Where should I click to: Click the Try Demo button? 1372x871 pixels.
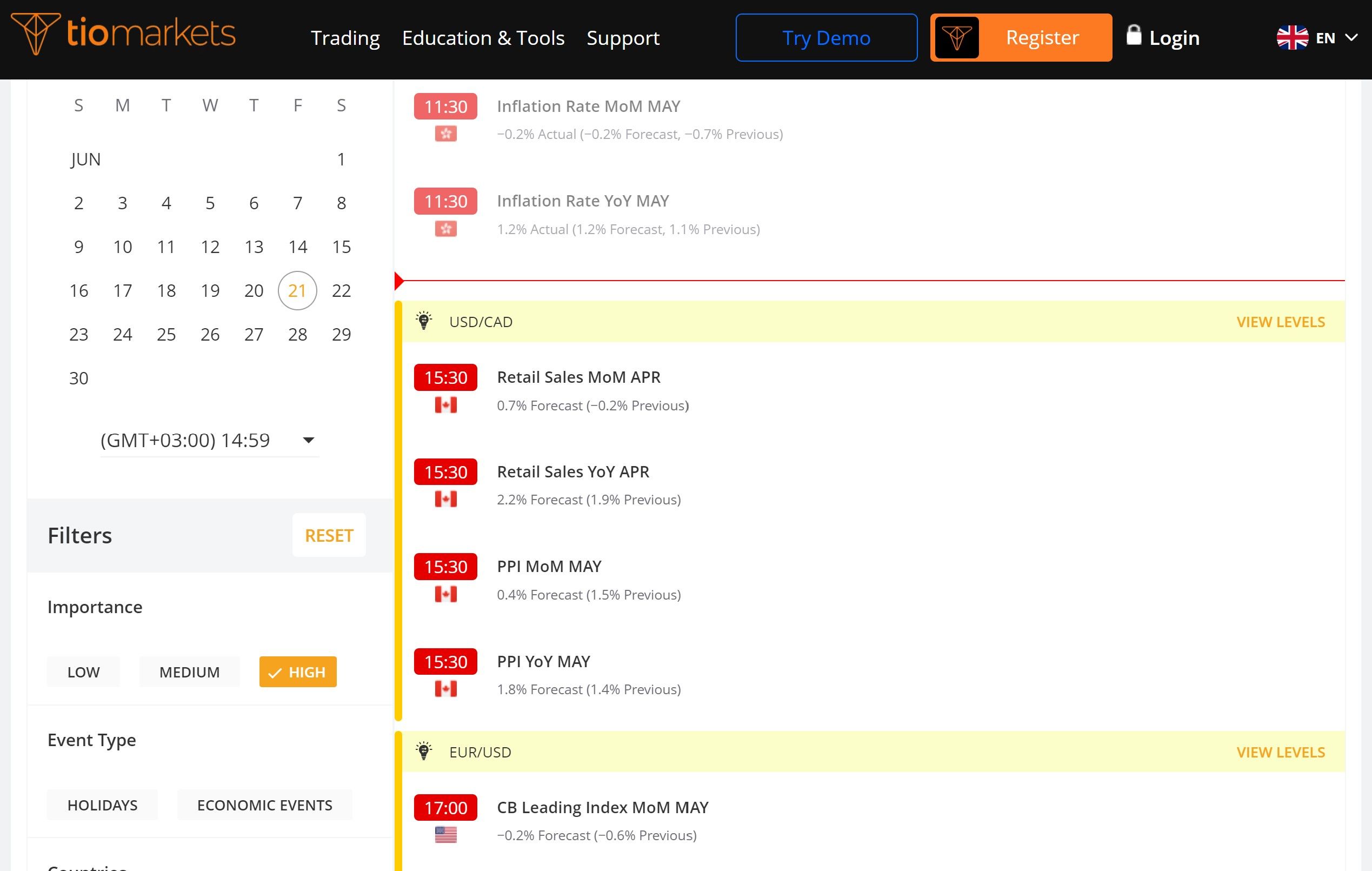825,38
